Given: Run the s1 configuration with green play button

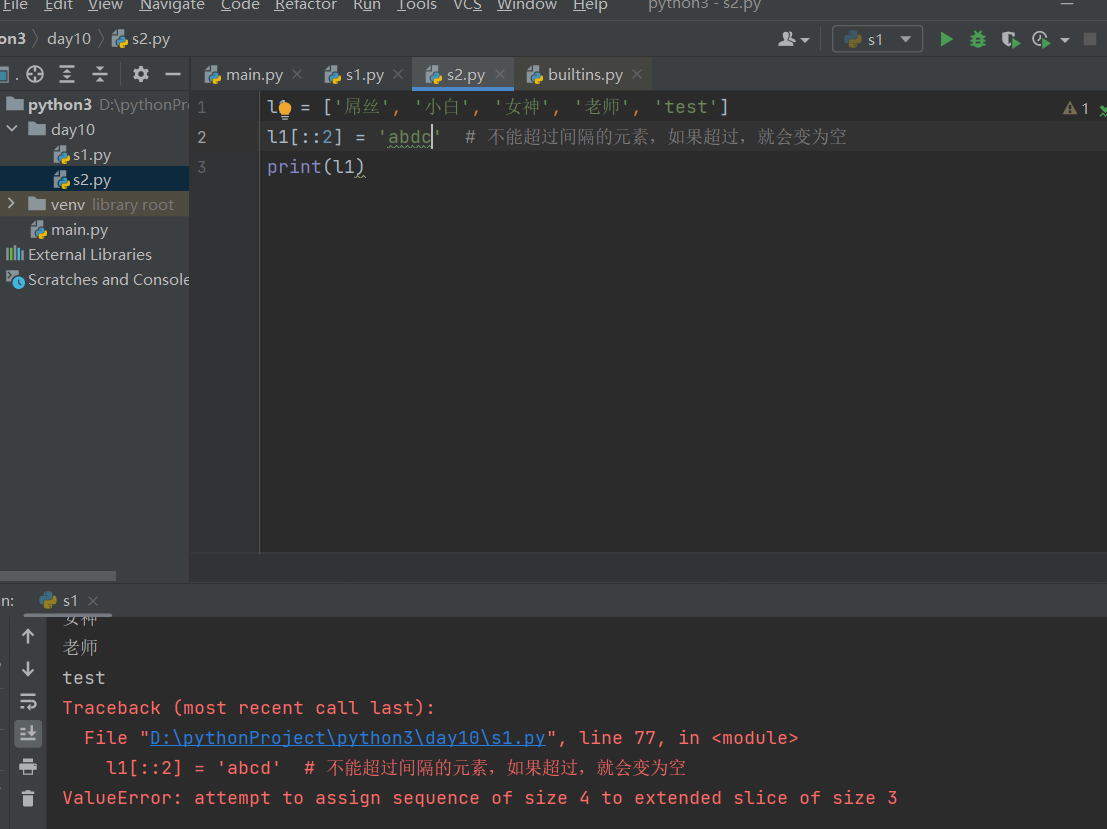Looking at the screenshot, I should (946, 39).
